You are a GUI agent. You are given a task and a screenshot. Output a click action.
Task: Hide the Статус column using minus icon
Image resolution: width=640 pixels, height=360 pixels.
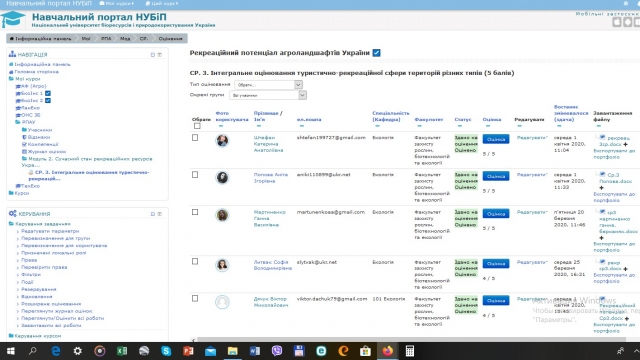tap(460, 126)
